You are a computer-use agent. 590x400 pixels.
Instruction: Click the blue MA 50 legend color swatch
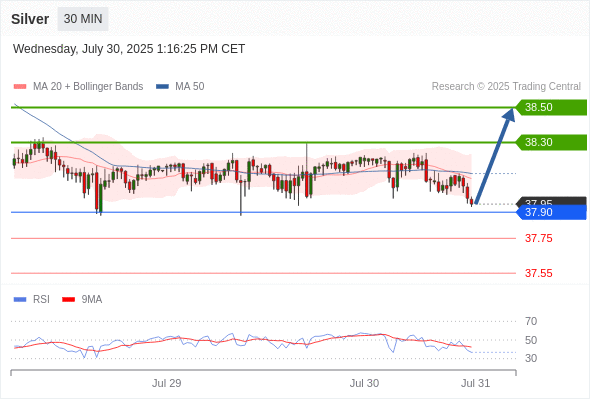click(162, 87)
